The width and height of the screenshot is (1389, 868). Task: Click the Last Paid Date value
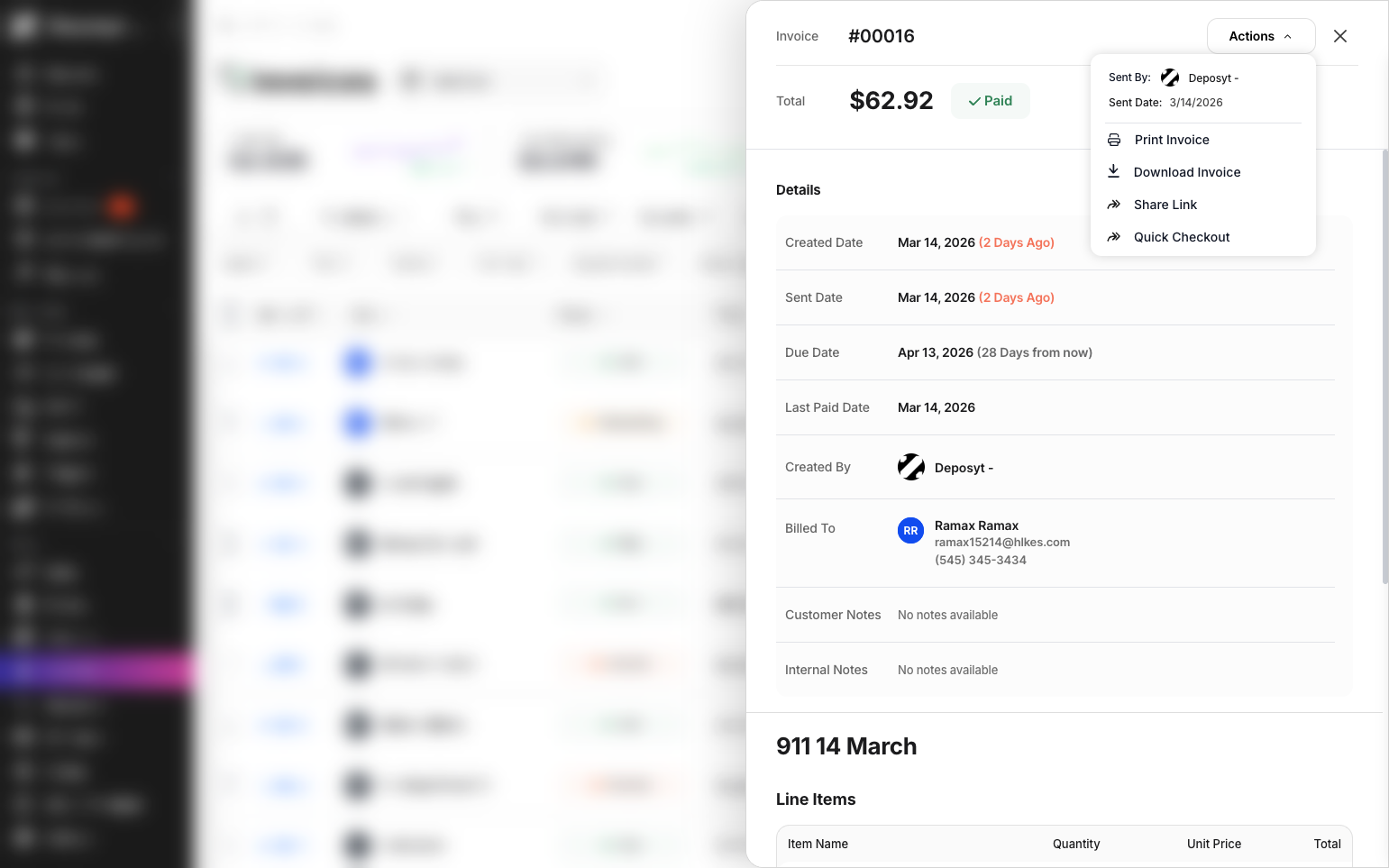pyautogui.click(x=937, y=407)
